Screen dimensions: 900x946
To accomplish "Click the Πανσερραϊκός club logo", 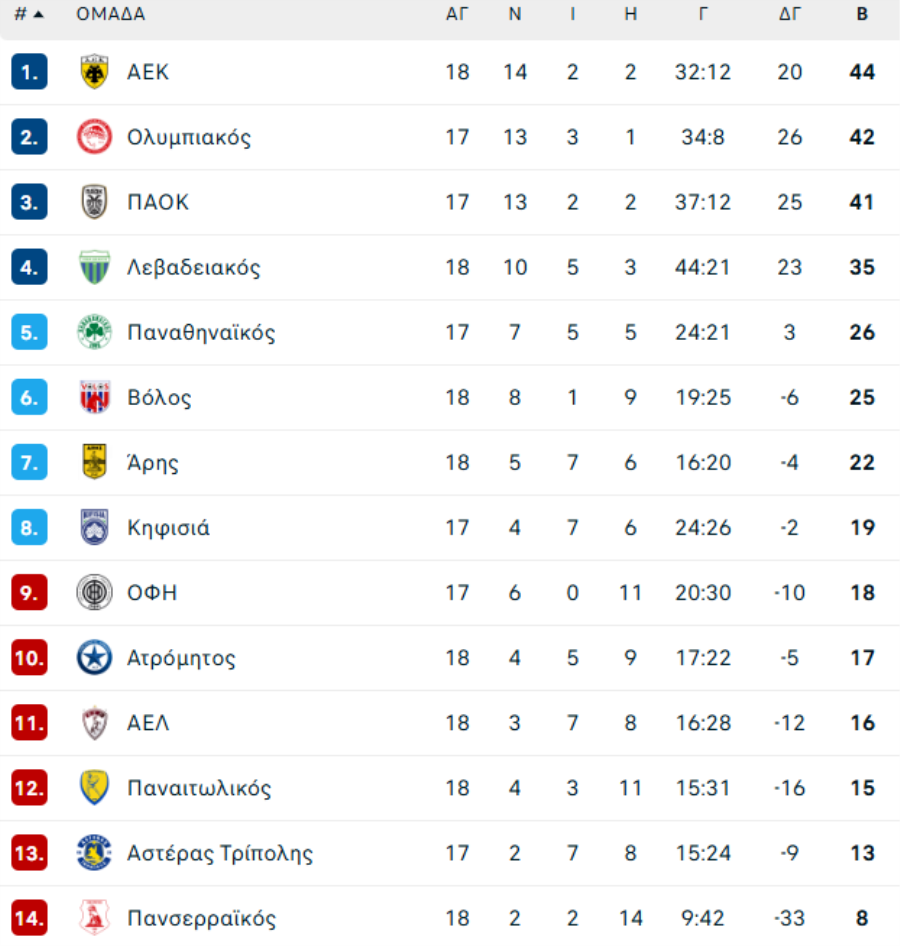I will pos(94,918).
